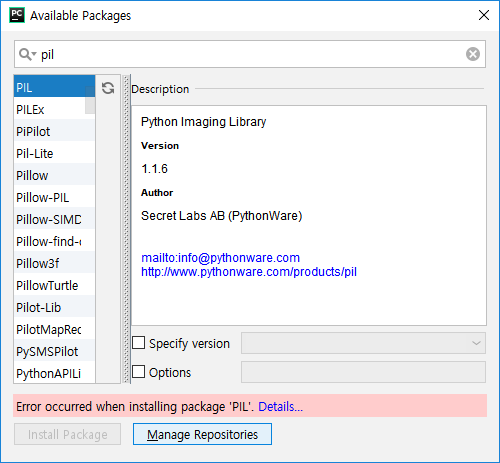Enable the Specify version checkbox

pos(139,343)
